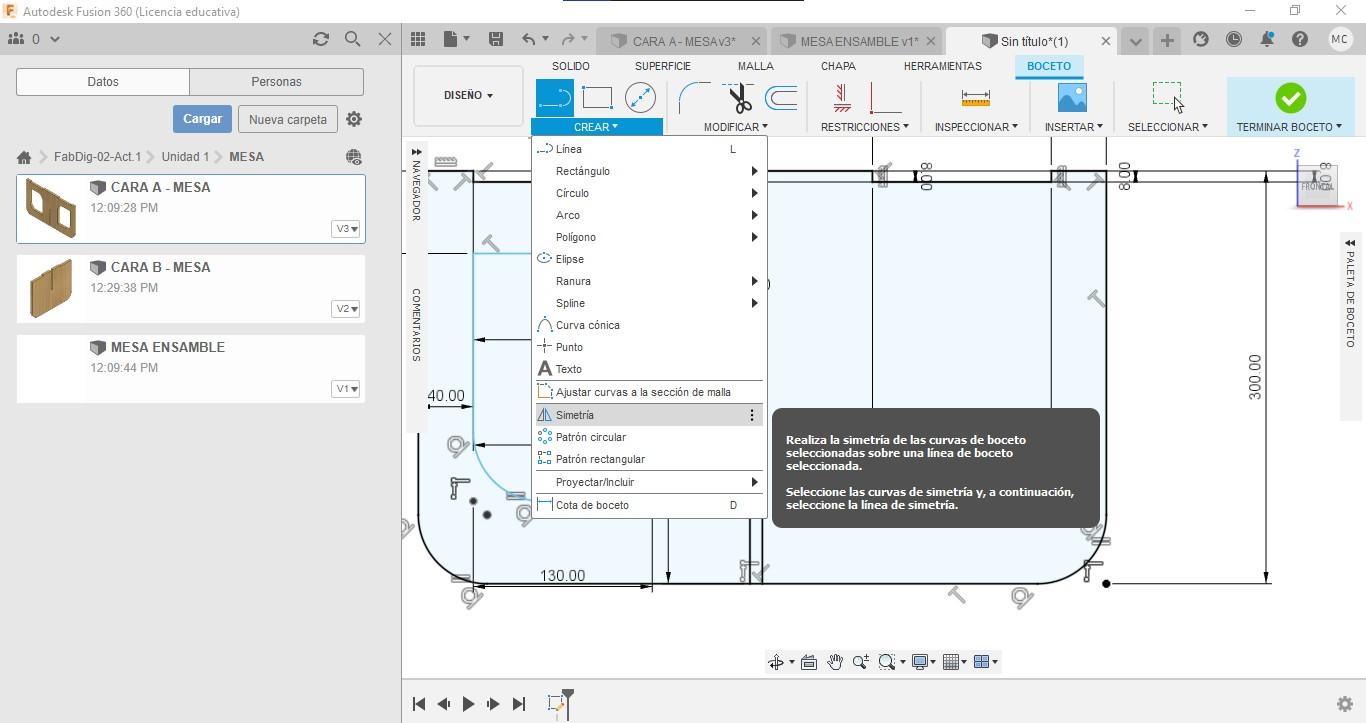The width and height of the screenshot is (1366, 723).
Task: Open the Orbit navigation tool
Action: (x=775, y=662)
